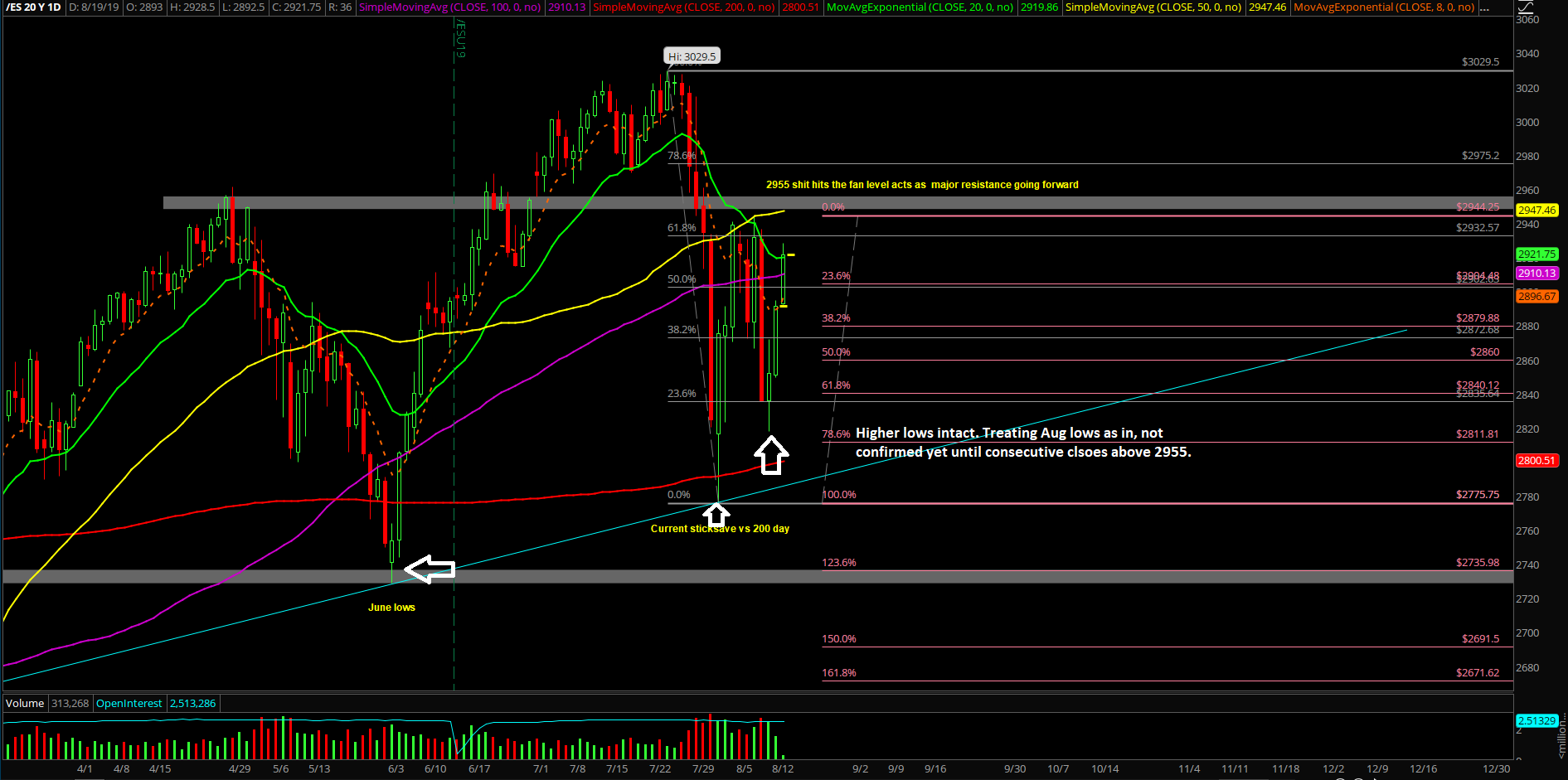
Task: Click the $2775.75 Fibonacci level label
Action: tap(1478, 495)
